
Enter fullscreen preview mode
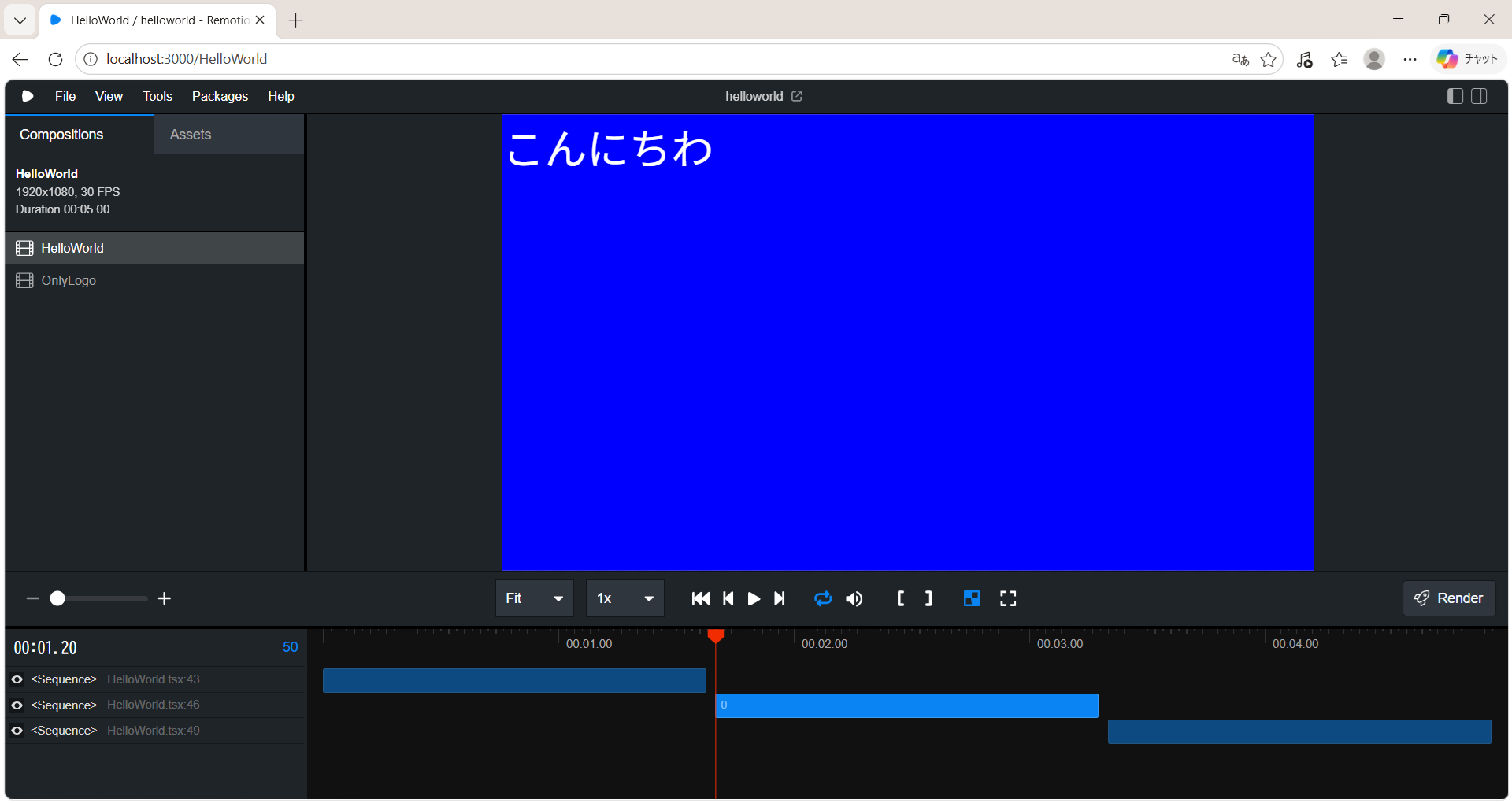tap(1008, 599)
